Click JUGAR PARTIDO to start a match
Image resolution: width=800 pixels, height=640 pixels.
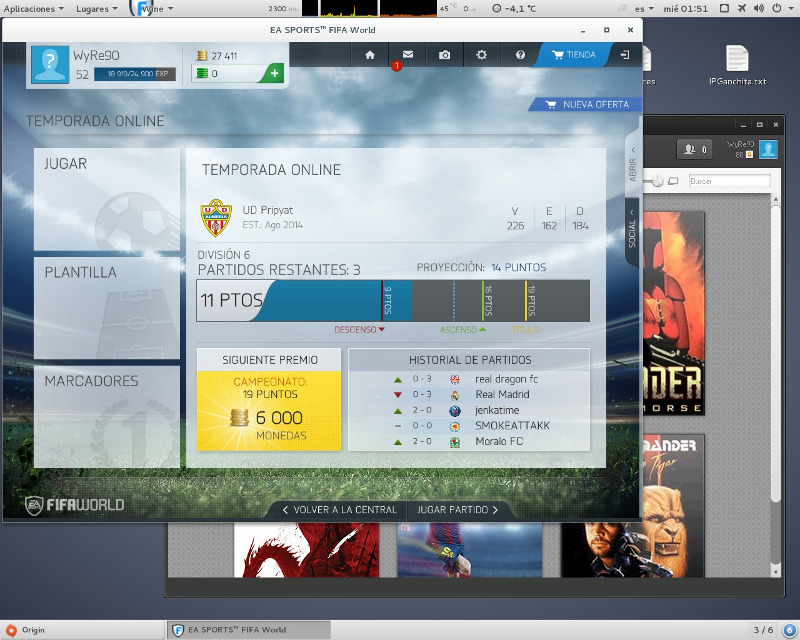[x=457, y=510]
